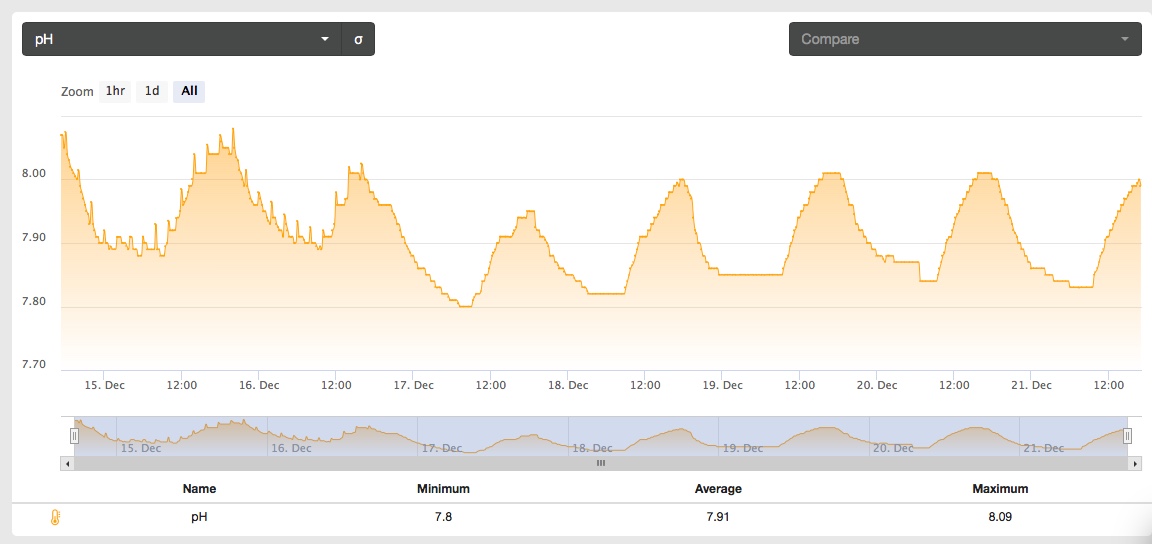Click the maximum value 8.09

coord(1000,518)
